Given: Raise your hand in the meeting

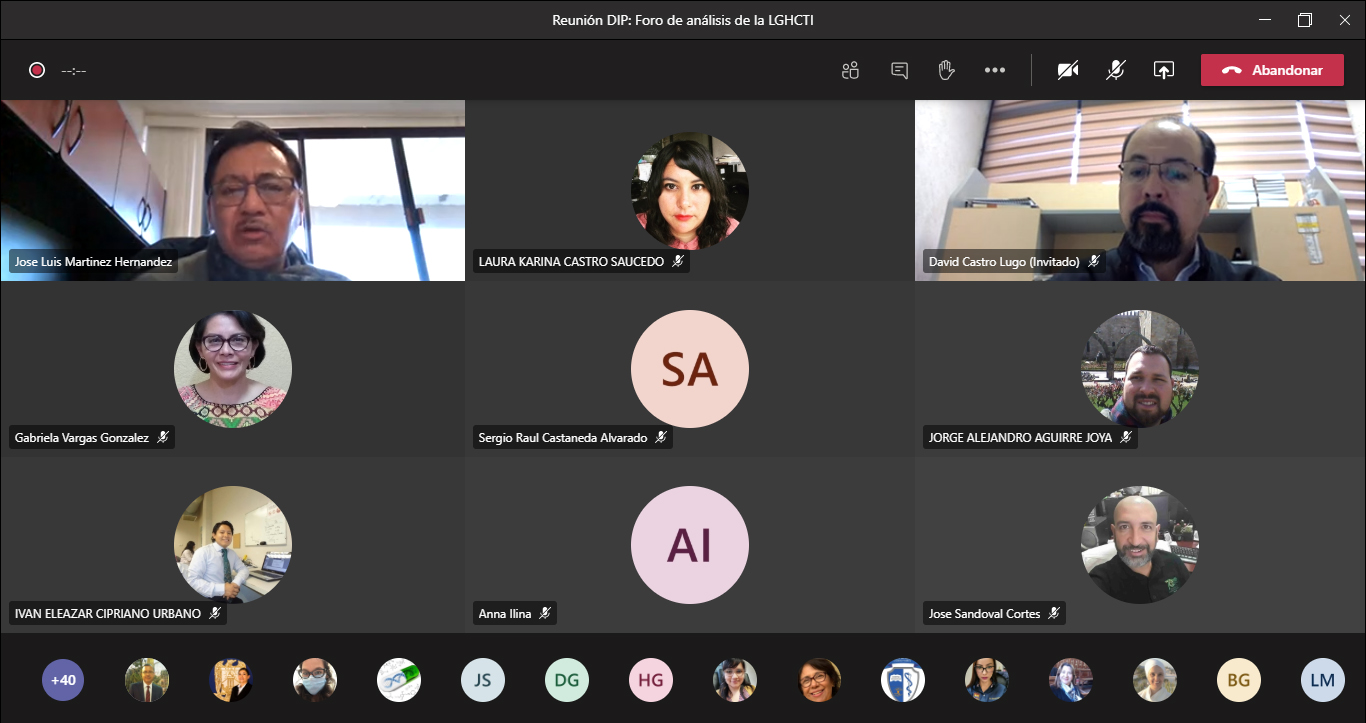Looking at the screenshot, I should 946,70.
